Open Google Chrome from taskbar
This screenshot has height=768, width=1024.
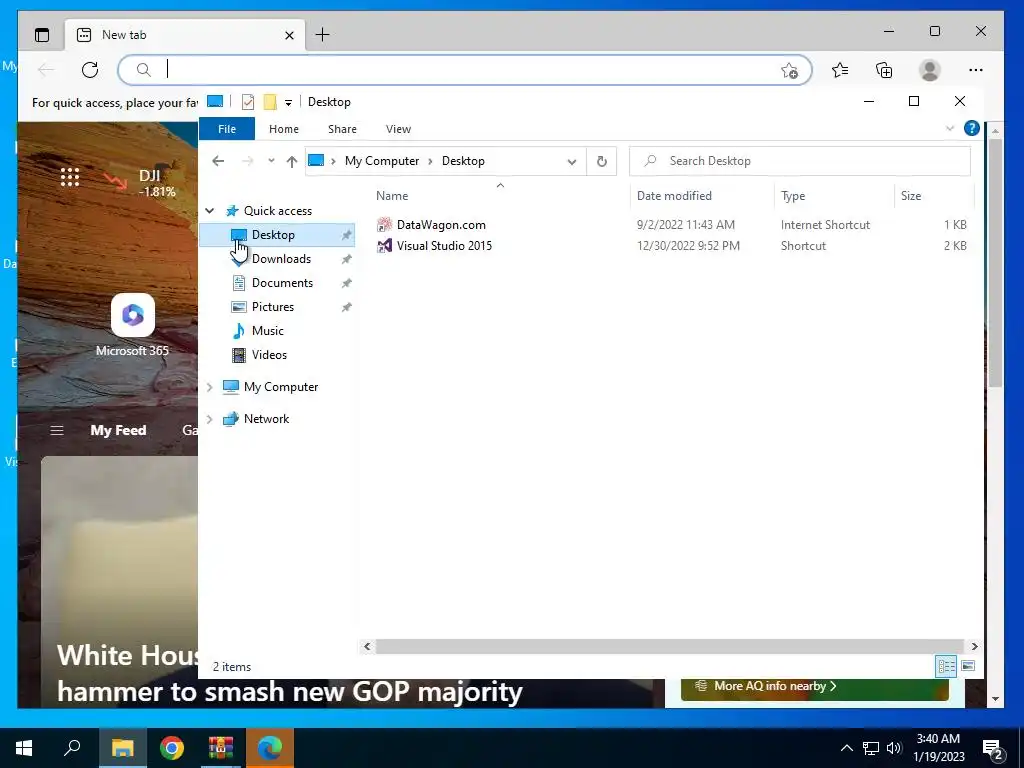[172, 747]
